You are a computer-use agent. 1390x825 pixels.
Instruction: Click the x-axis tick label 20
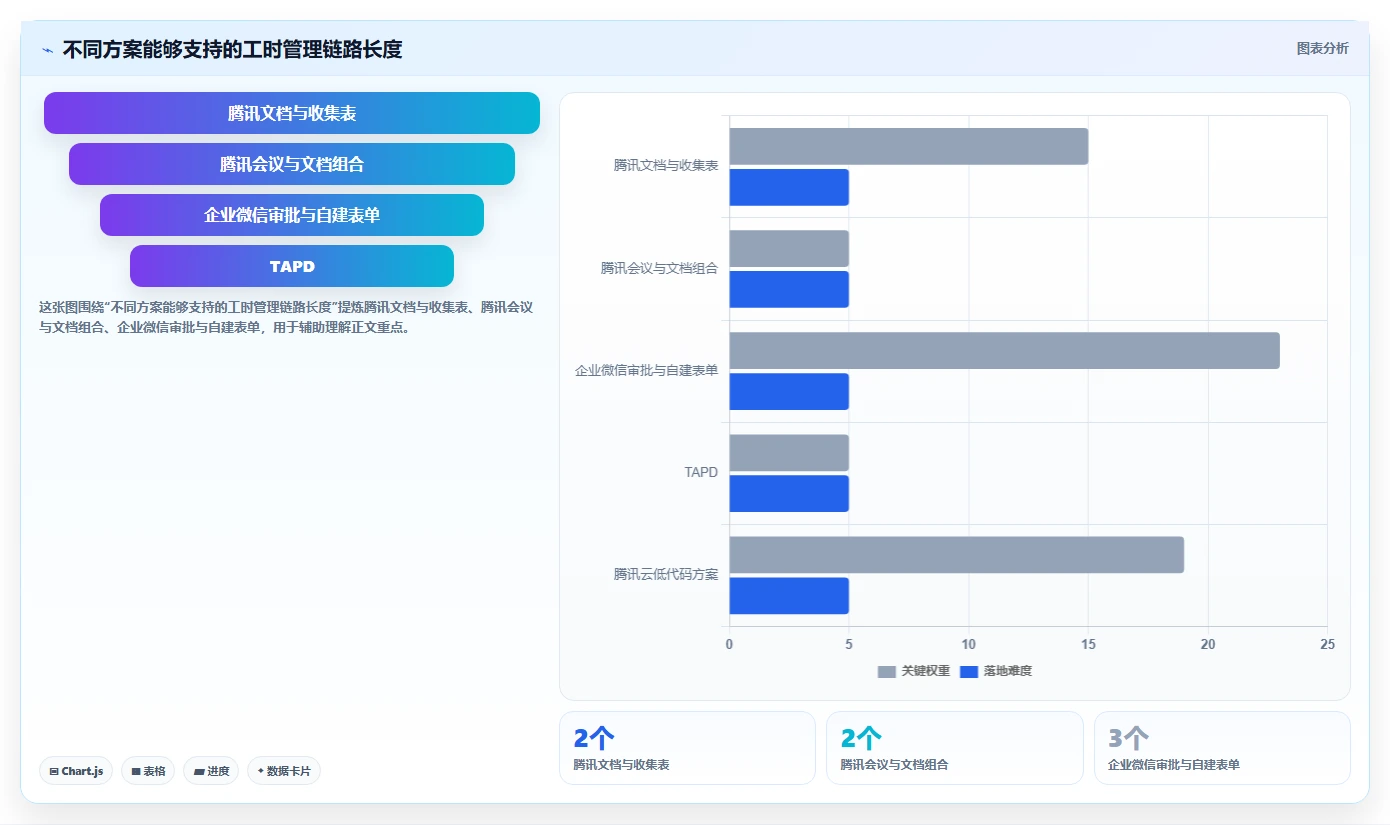(x=1208, y=645)
